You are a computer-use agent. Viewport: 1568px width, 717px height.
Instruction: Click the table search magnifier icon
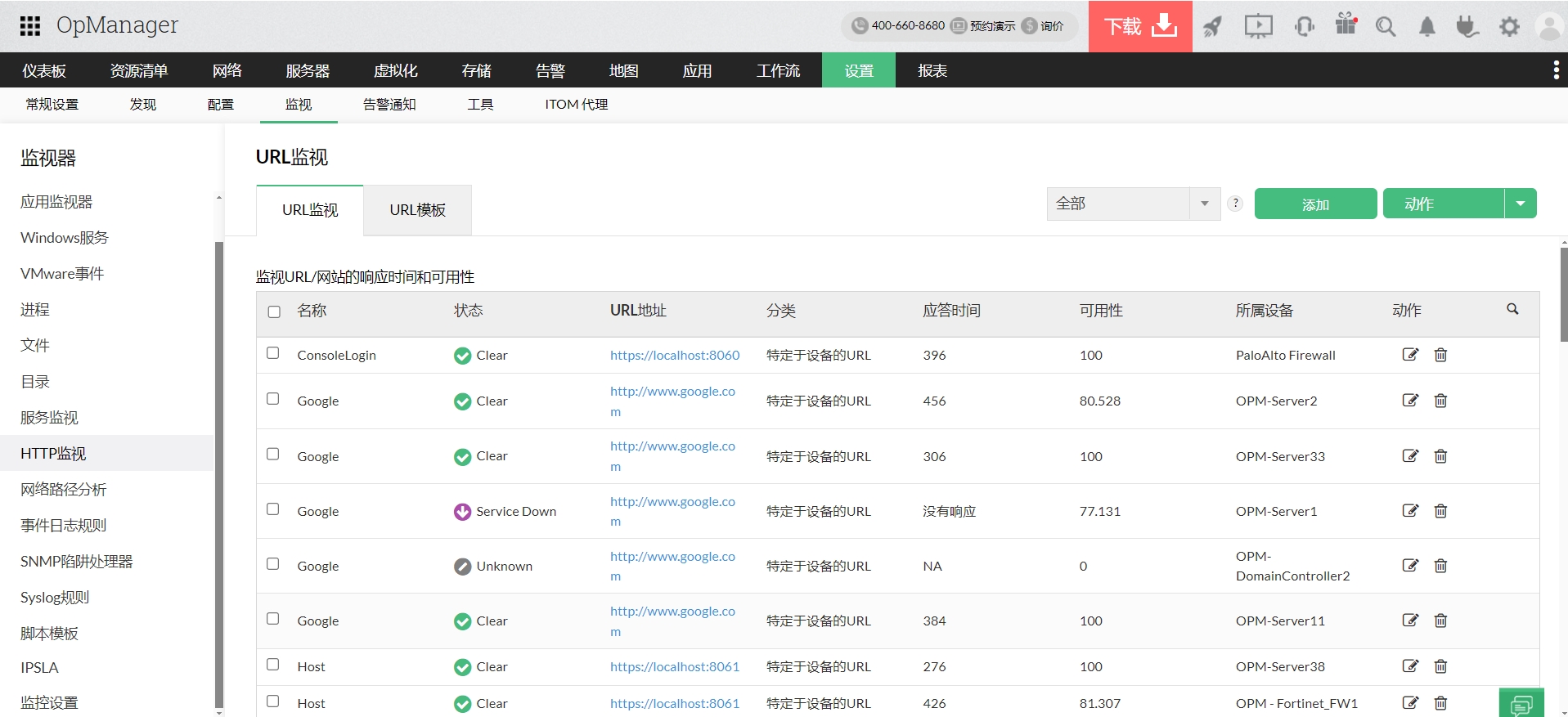[x=1512, y=309]
